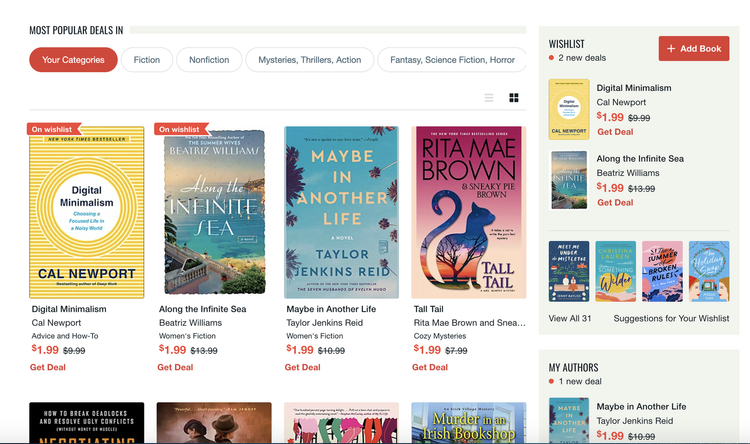Open Cal Newport author link in grid

point(56,323)
